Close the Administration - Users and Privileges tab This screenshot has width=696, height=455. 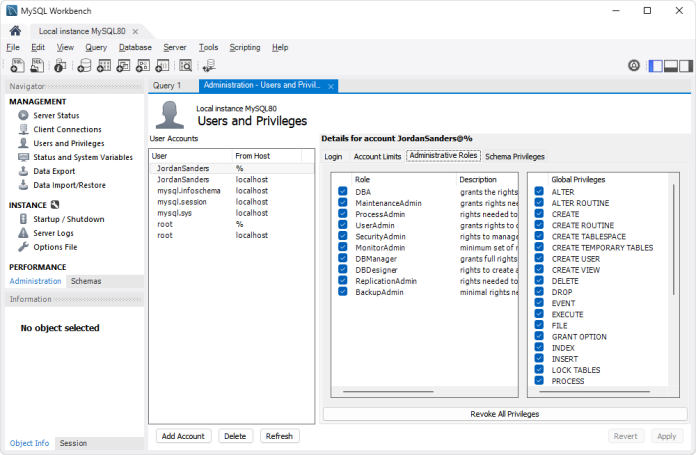[331, 86]
